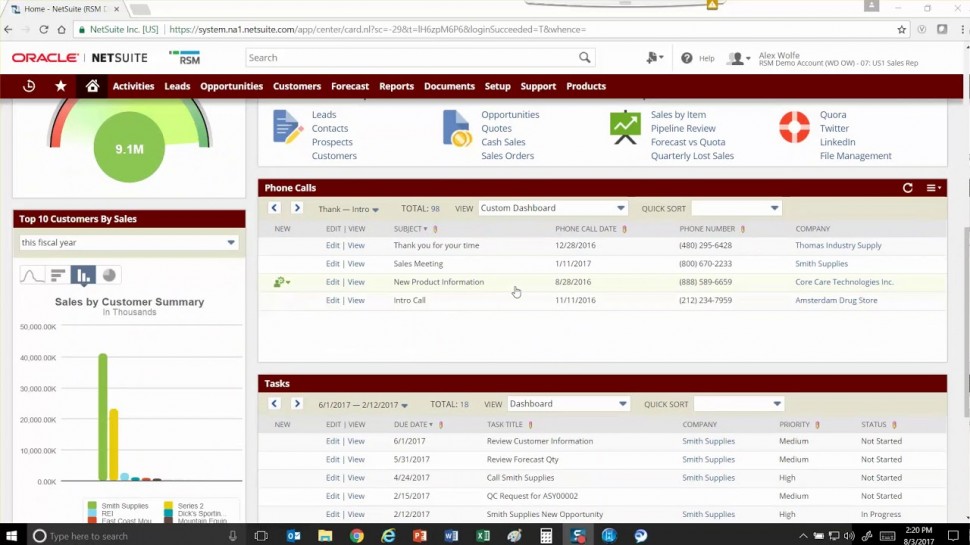970x545 pixels.
Task: Open the Opportunities menu
Action: click(231, 86)
